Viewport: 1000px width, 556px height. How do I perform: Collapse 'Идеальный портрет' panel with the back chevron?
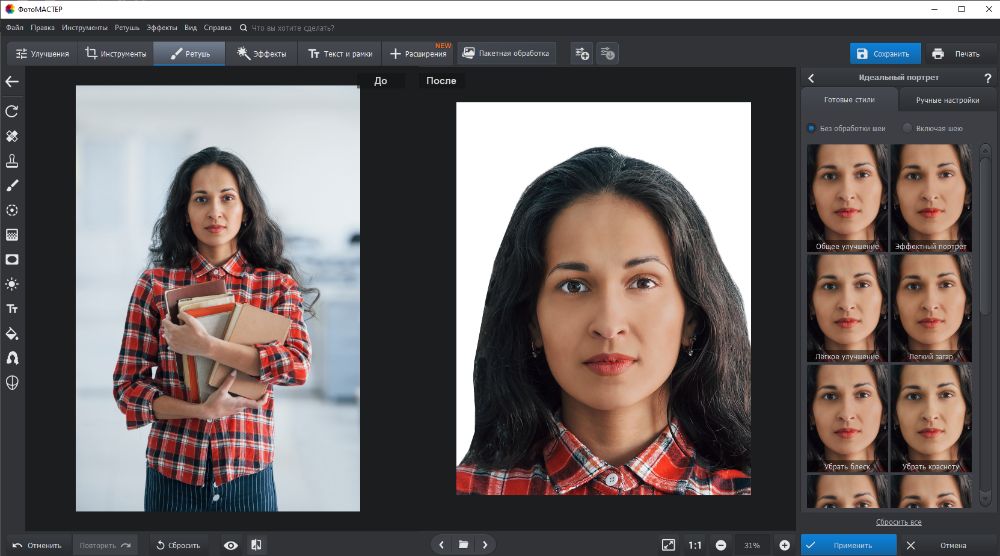click(x=811, y=78)
